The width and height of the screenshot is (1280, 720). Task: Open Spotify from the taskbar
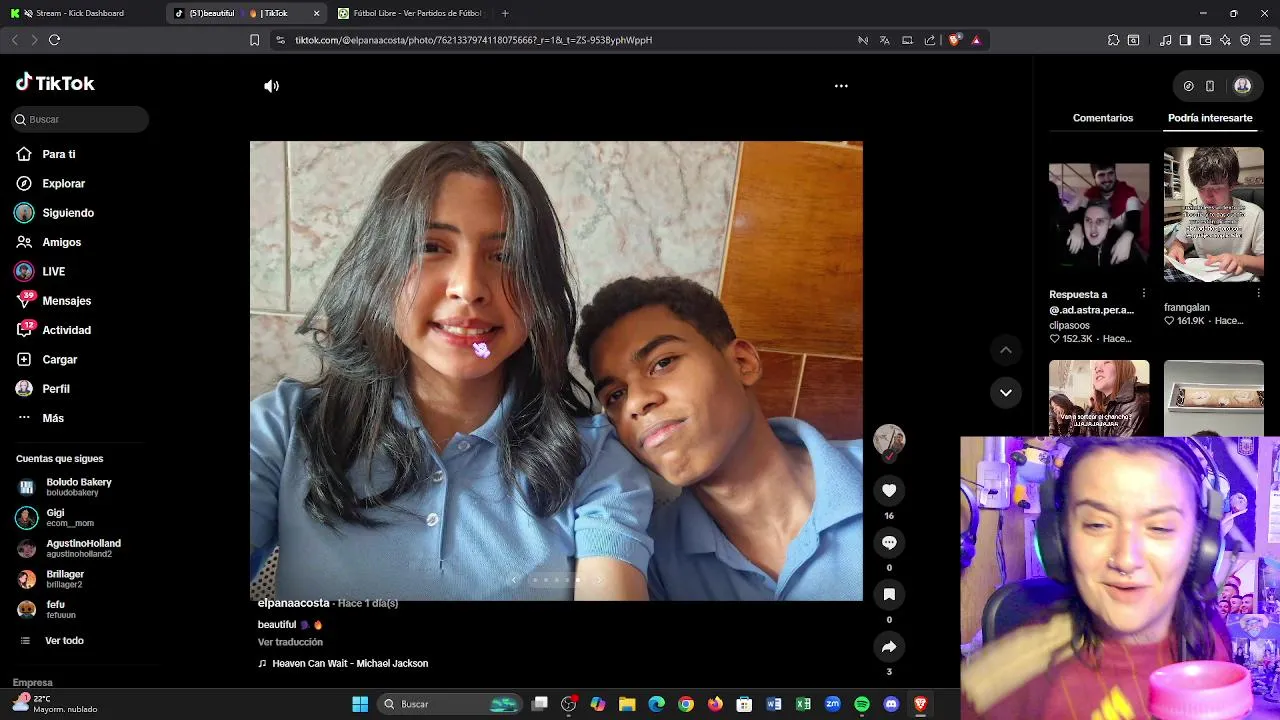(862, 704)
